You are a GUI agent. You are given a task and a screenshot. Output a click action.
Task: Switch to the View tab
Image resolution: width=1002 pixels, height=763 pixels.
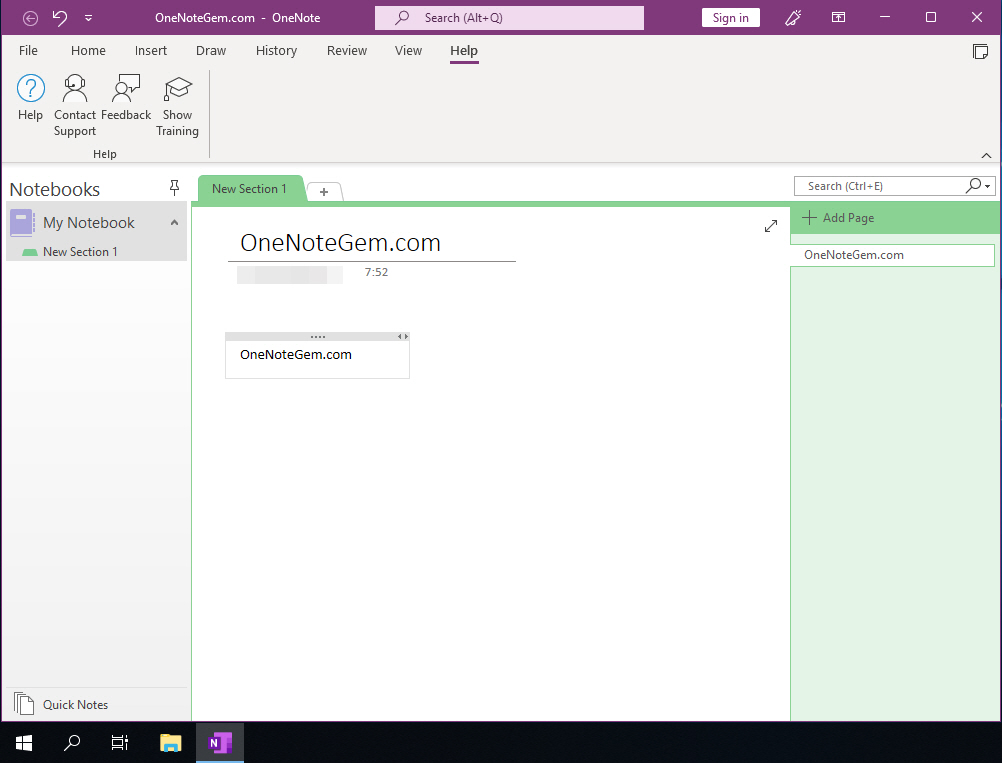(408, 50)
